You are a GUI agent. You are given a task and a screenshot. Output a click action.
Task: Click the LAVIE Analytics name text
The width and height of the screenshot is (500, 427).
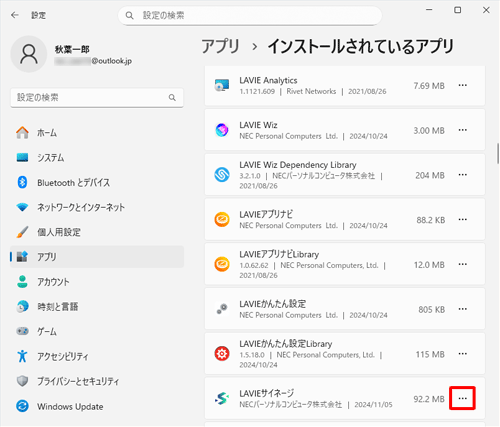click(268, 80)
